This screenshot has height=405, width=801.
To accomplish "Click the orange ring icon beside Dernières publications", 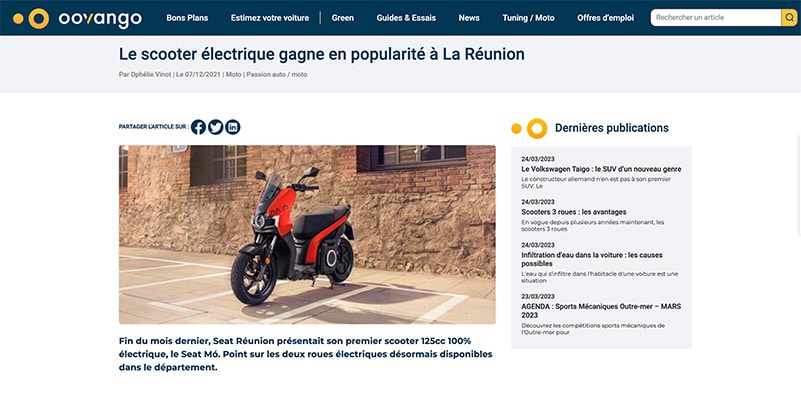I will (x=537, y=128).
